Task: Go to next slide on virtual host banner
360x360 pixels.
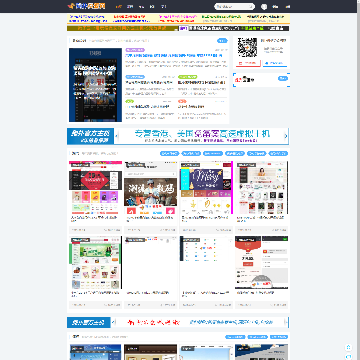Action: coord(286,136)
